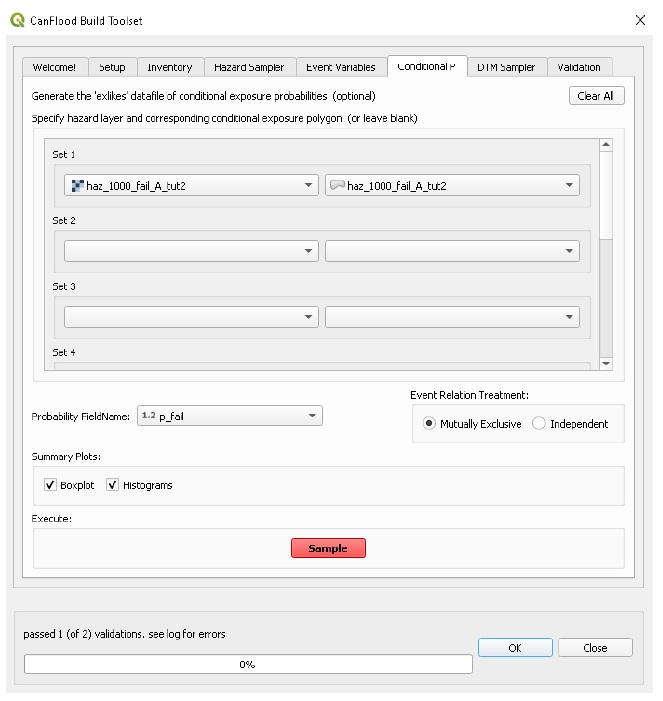
Task: Click scroll down arrow in sets list
Action: pyautogui.click(x=606, y=363)
